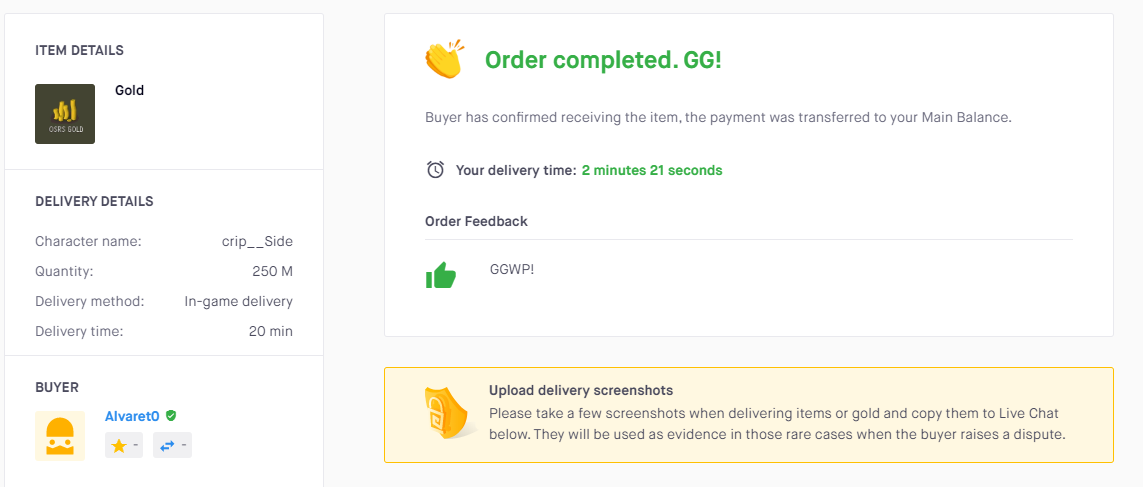Click the Order Feedback section label
Viewport: 1143px width, 487px height.
(477, 221)
